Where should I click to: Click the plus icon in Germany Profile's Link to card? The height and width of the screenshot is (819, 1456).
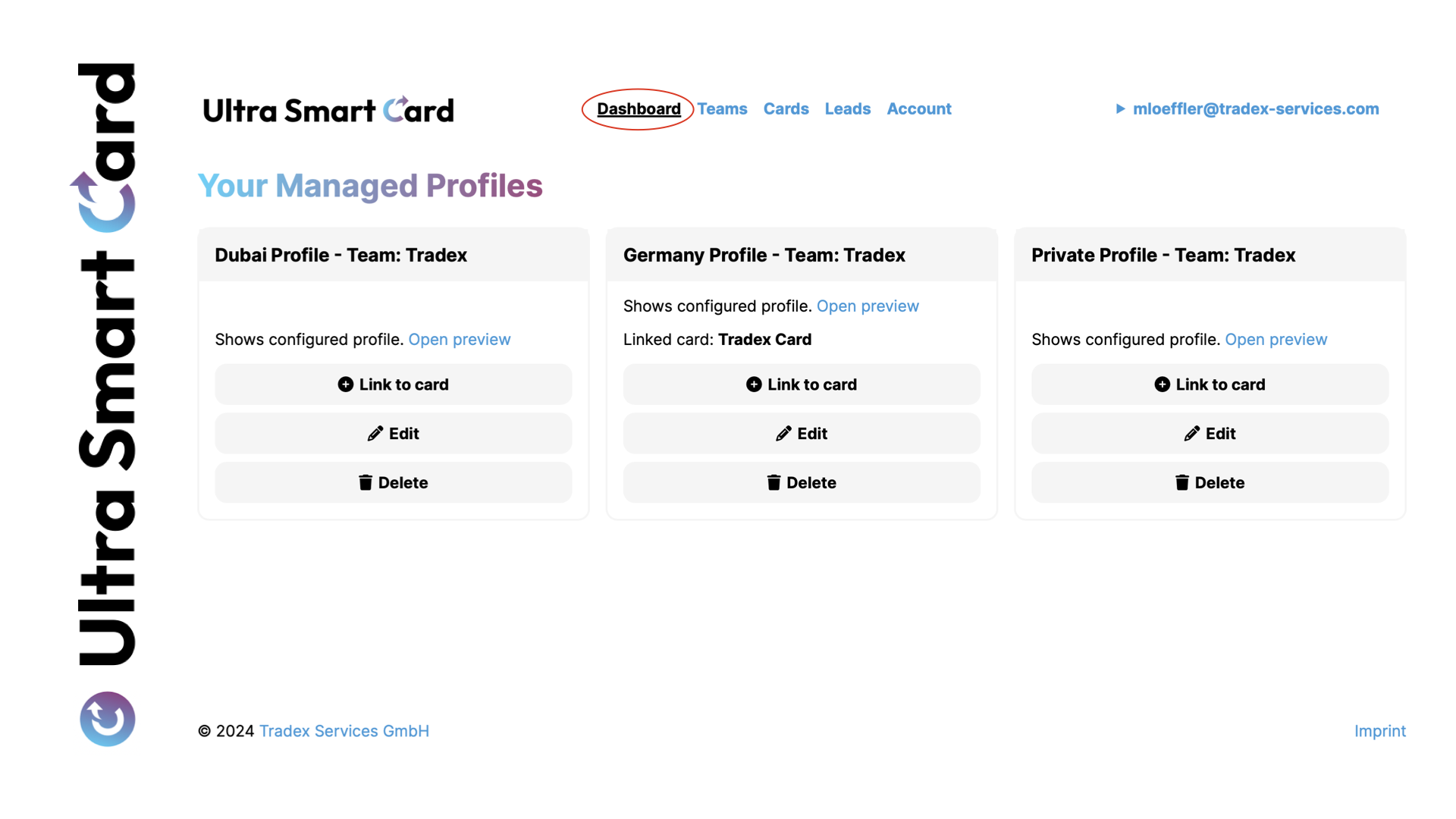point(754,384)
